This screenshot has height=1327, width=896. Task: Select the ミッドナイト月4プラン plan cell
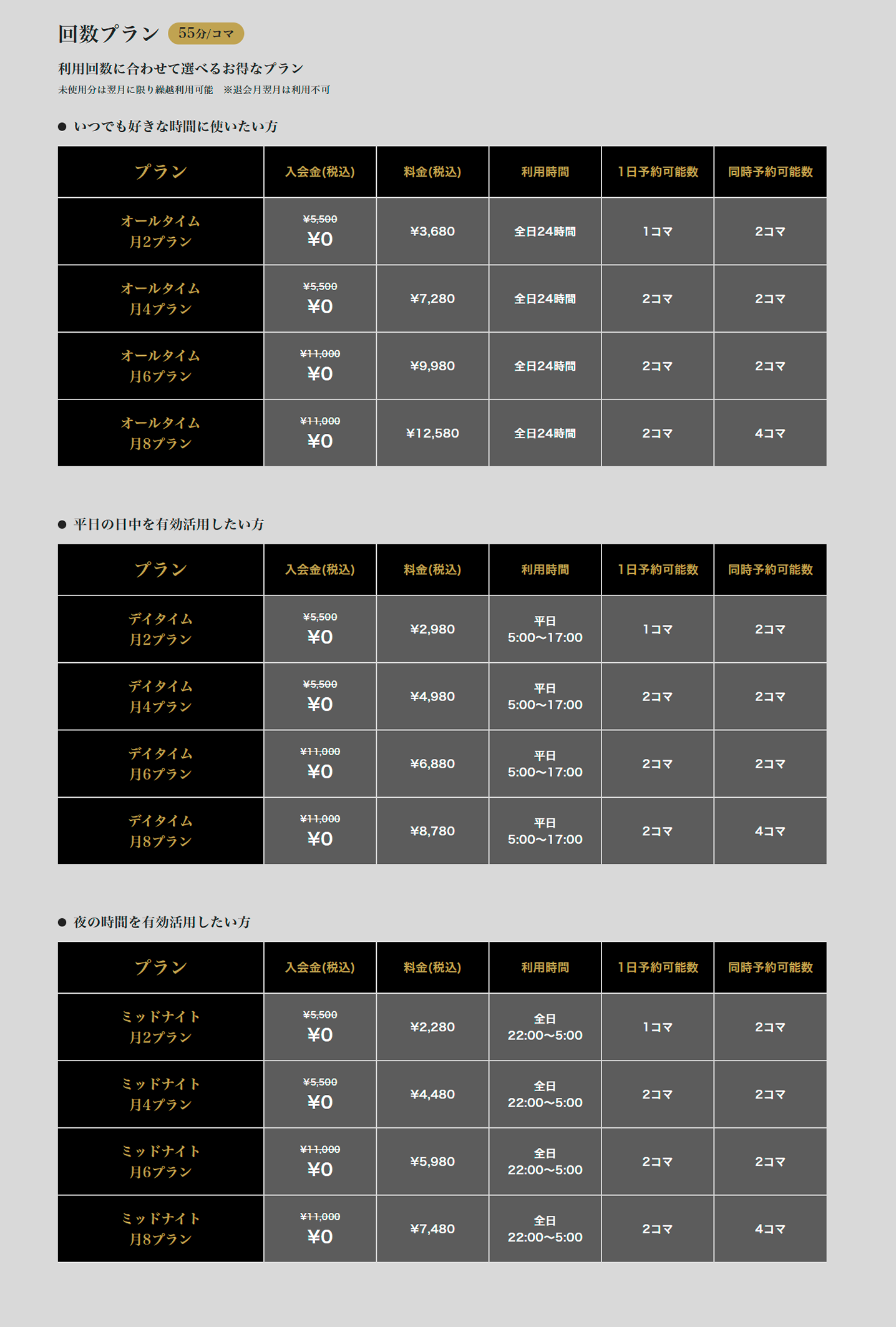[160, 1094]
